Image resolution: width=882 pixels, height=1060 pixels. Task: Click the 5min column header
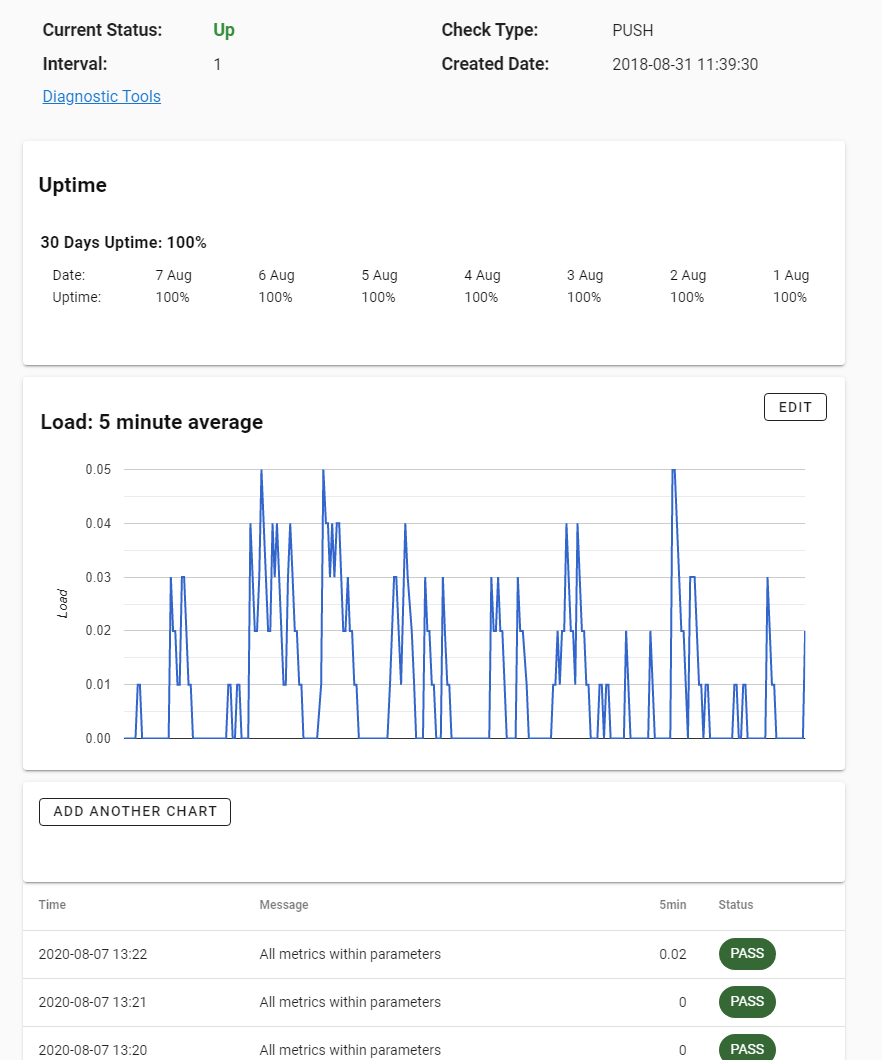[x=672, y=905]
